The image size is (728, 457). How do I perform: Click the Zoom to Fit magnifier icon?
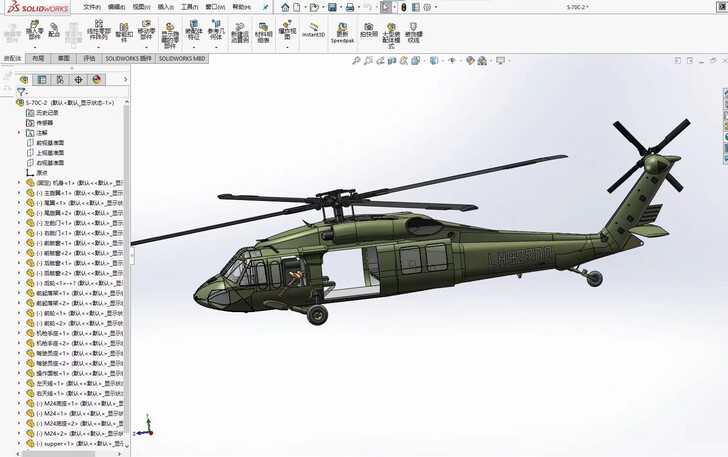[357, 60]
